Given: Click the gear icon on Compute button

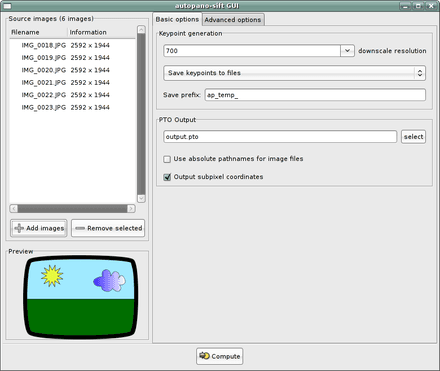Looking at the screenshot, I should [204, 356].
